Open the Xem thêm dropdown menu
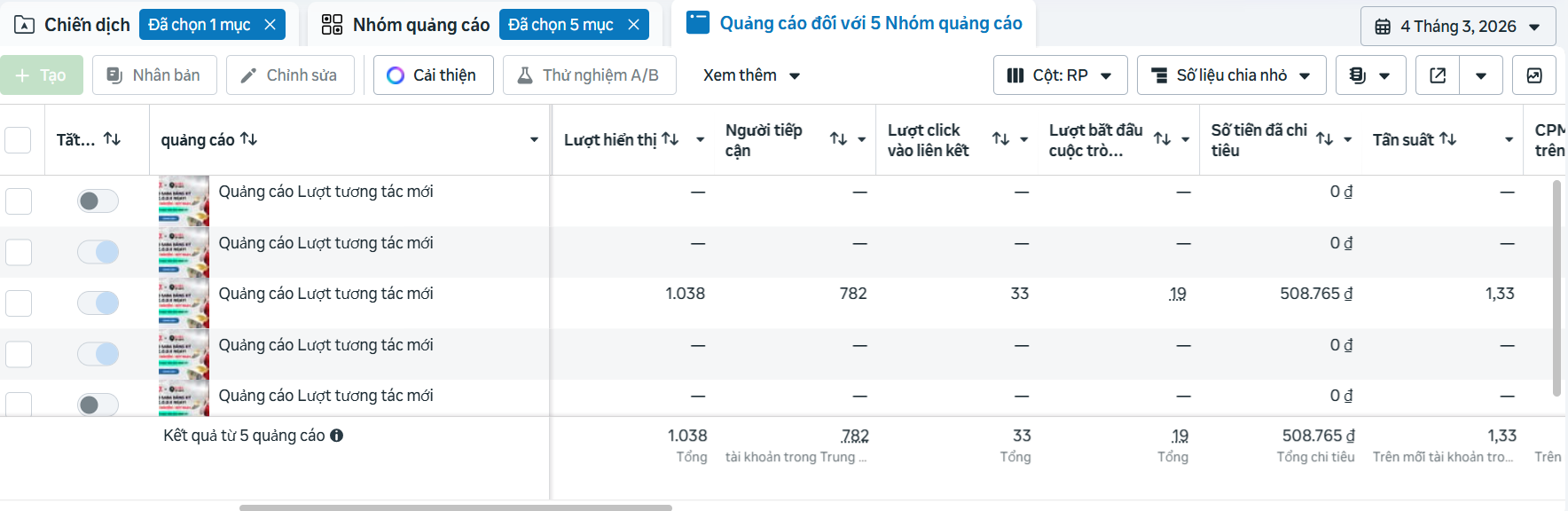 (x=751, y=75)
